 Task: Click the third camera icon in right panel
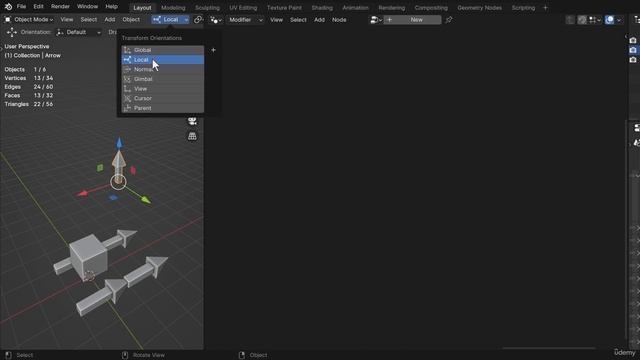[633, 60]
